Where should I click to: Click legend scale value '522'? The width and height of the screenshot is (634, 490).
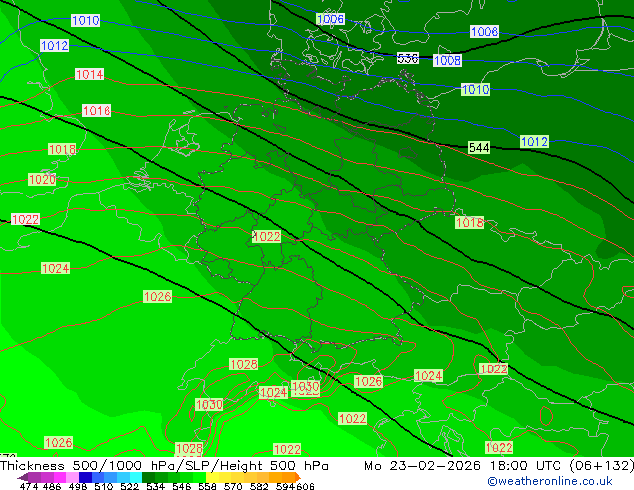coord(129,486)
